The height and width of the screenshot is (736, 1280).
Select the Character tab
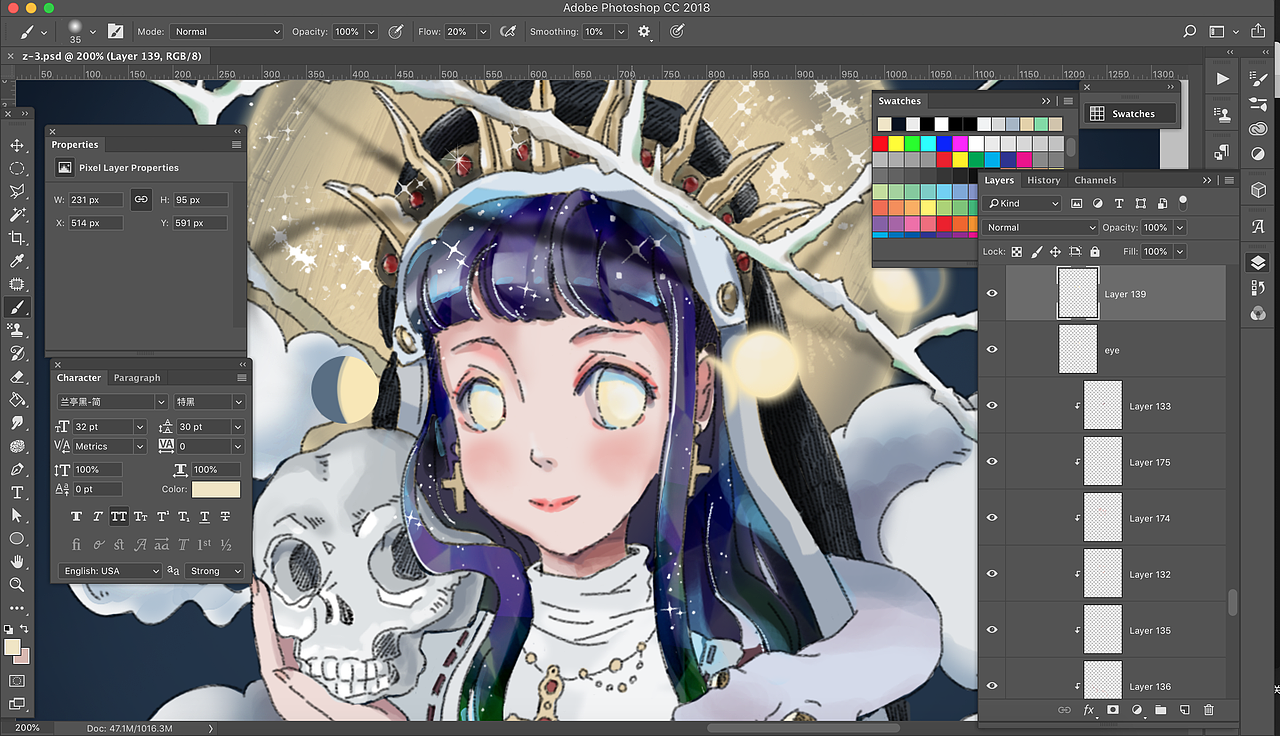(79, 378)
